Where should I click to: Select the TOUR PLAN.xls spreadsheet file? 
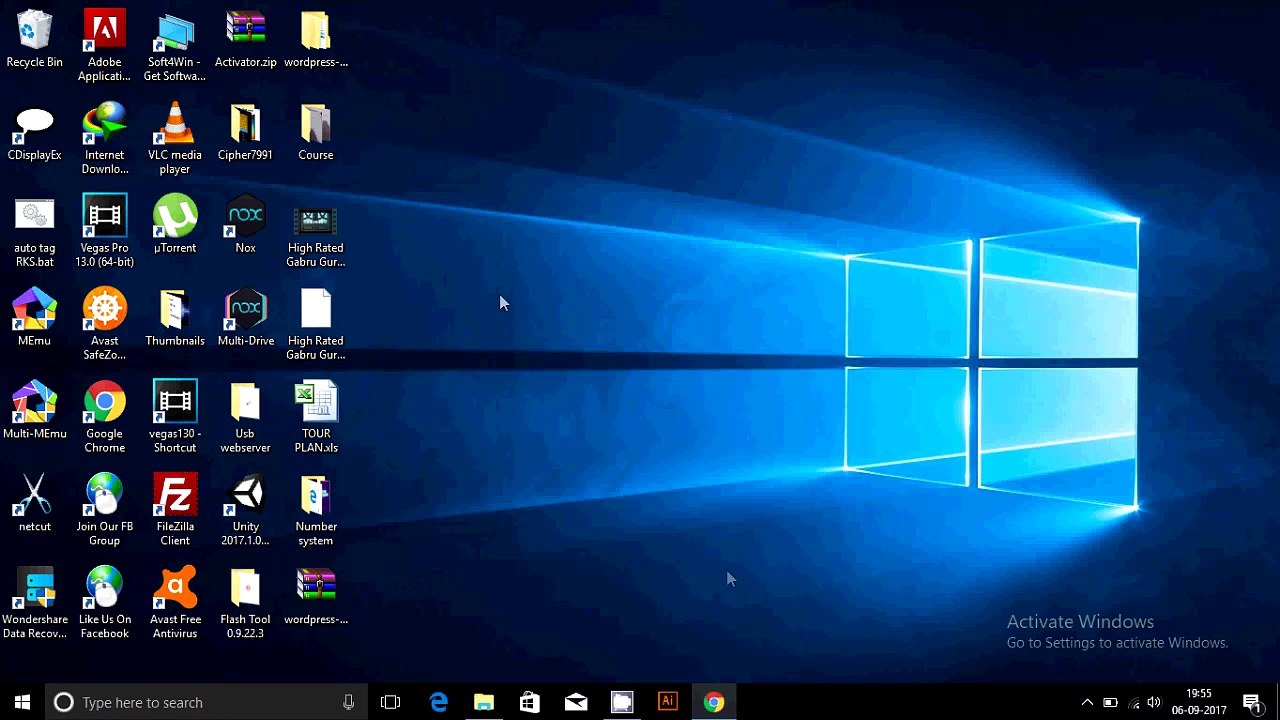[316, 418]
